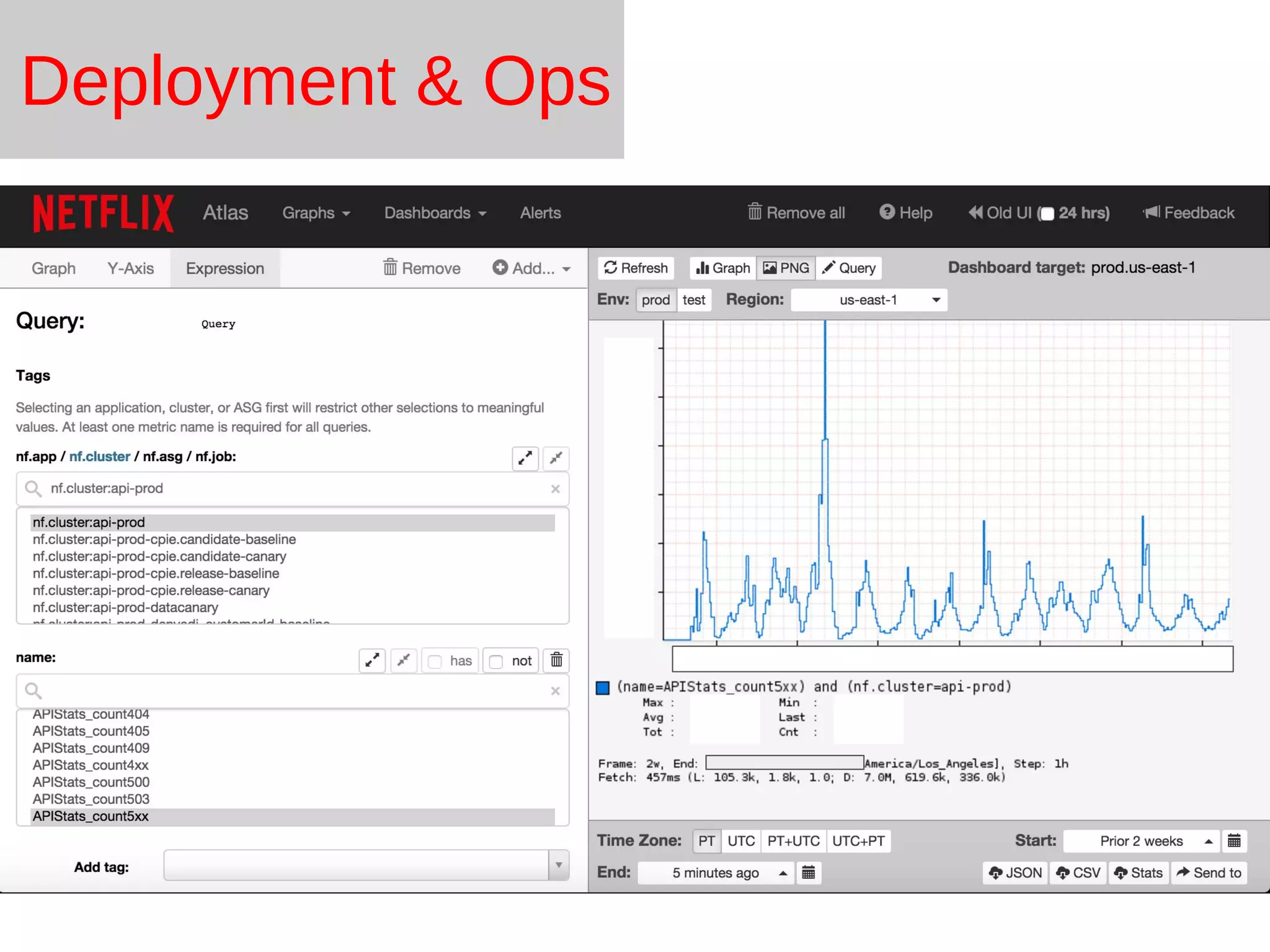Open the Y-Axis tab
1270x952 pixels.
(131, 268)
